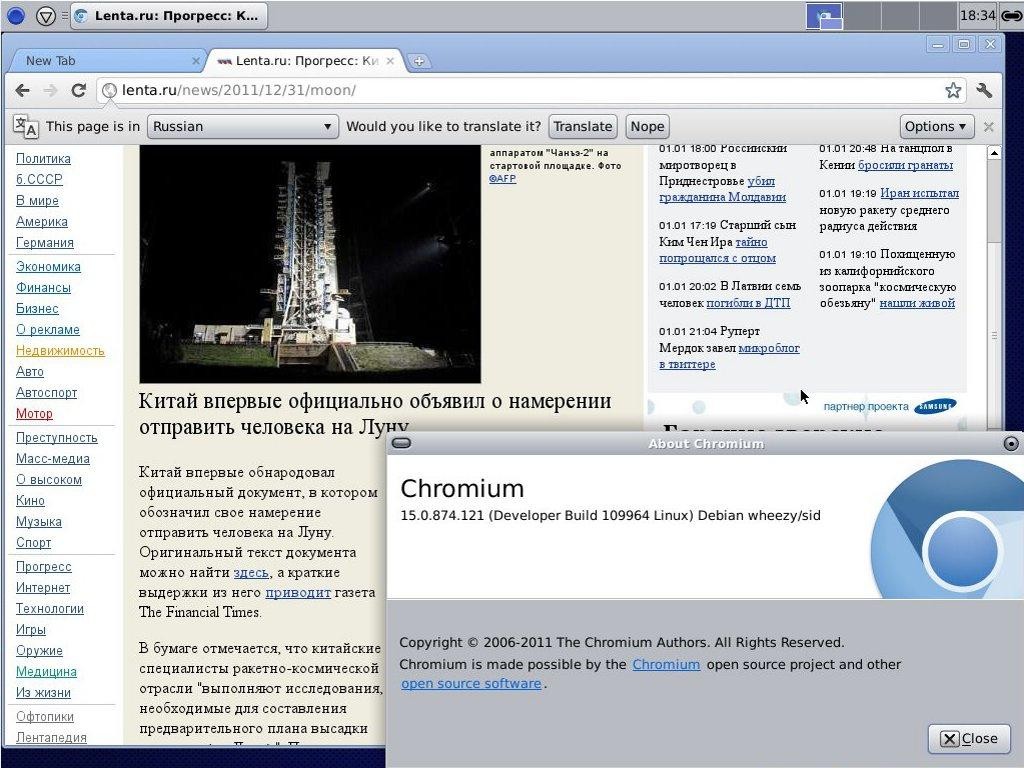
Task: Open the red Мотор sidebar link
Action: (34, 413)
